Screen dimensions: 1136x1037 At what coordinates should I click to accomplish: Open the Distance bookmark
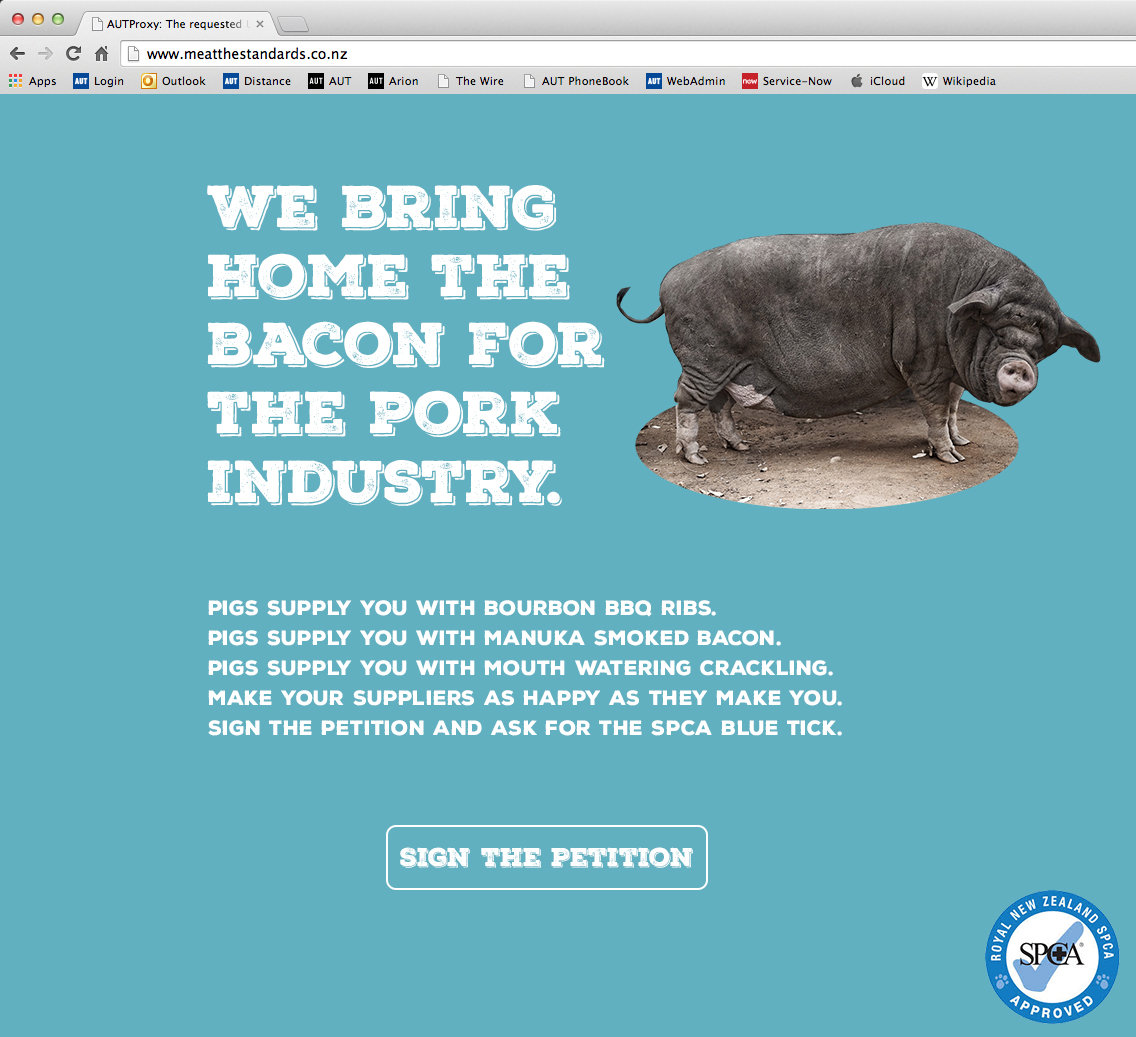[257, 81]
